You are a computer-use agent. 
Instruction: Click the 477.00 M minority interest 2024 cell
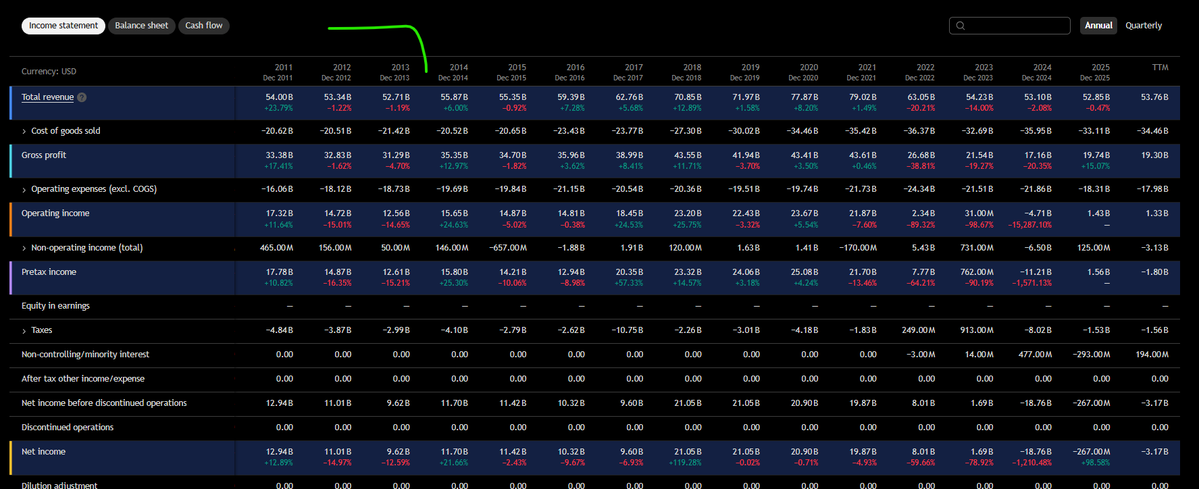click(x=1036, y=354)
